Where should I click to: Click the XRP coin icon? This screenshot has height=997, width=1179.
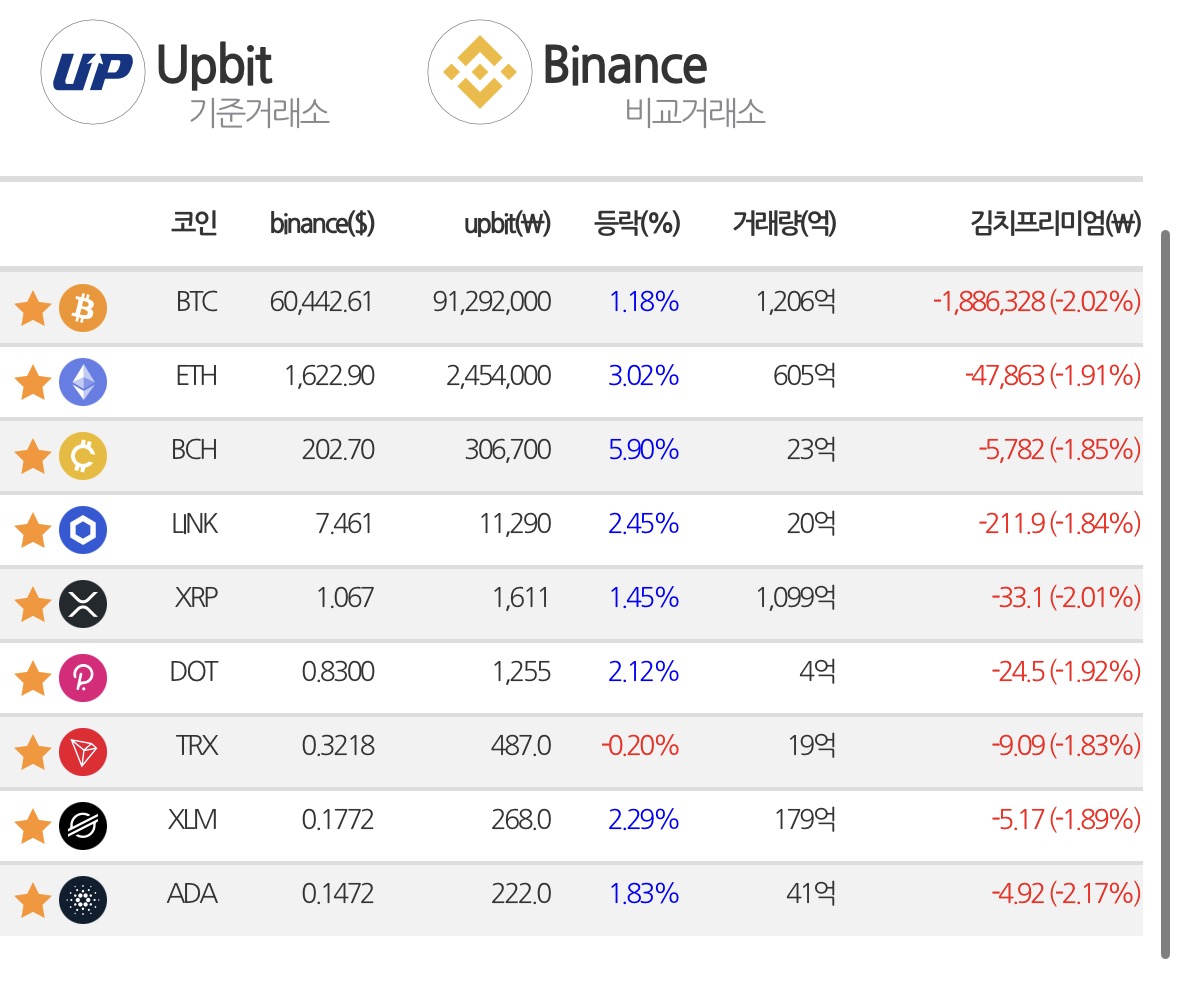[x=83, y=604]
